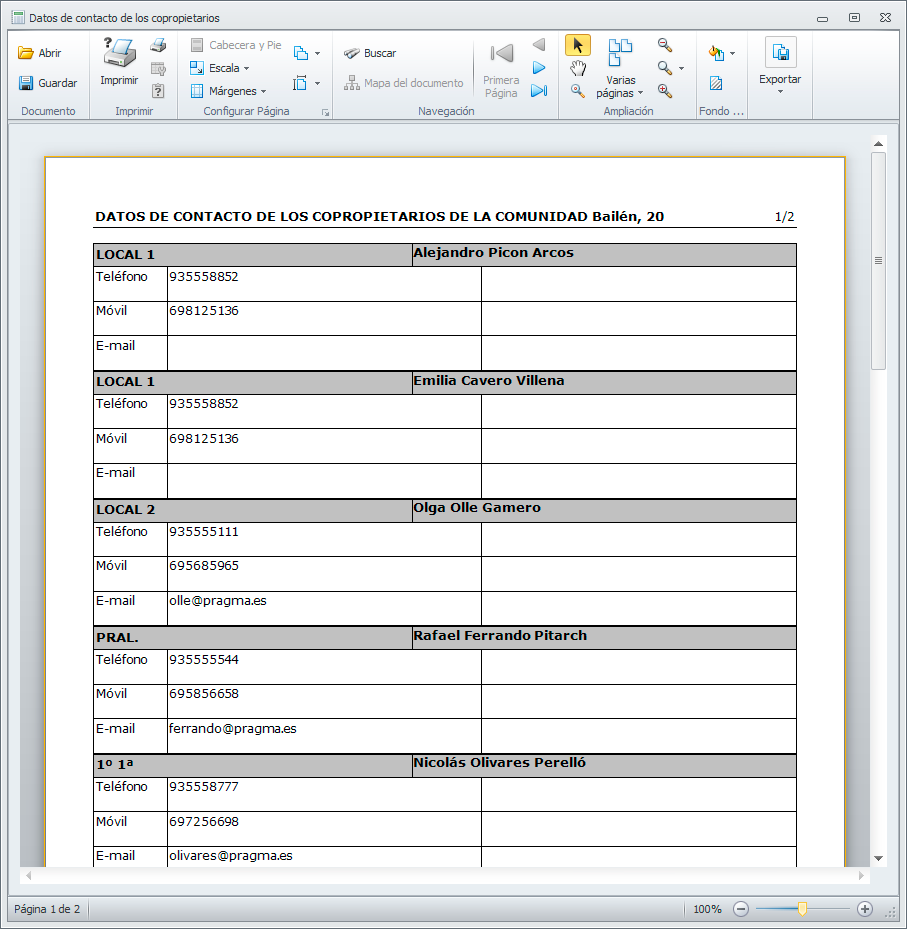Click the vertical scrollbar down arrow
The width and height of the screenshot is (907, 929).
879,858
